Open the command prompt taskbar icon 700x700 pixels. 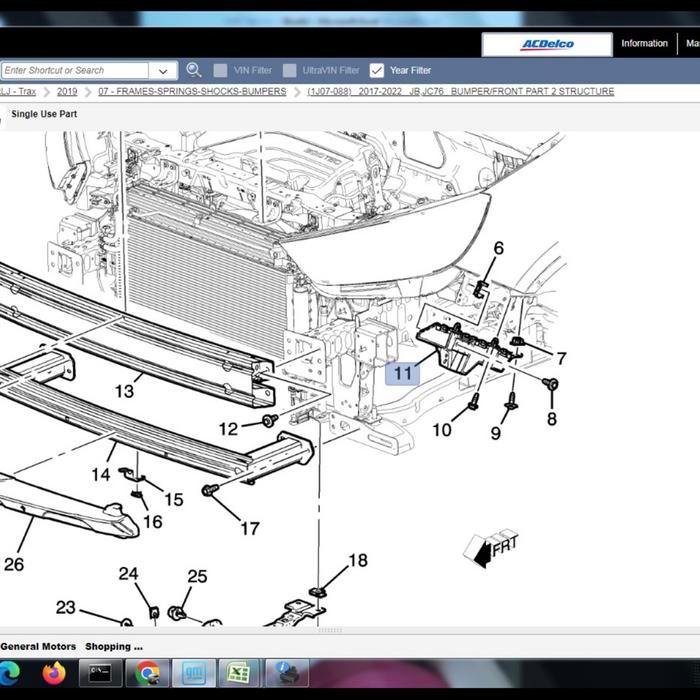(100, 673)
